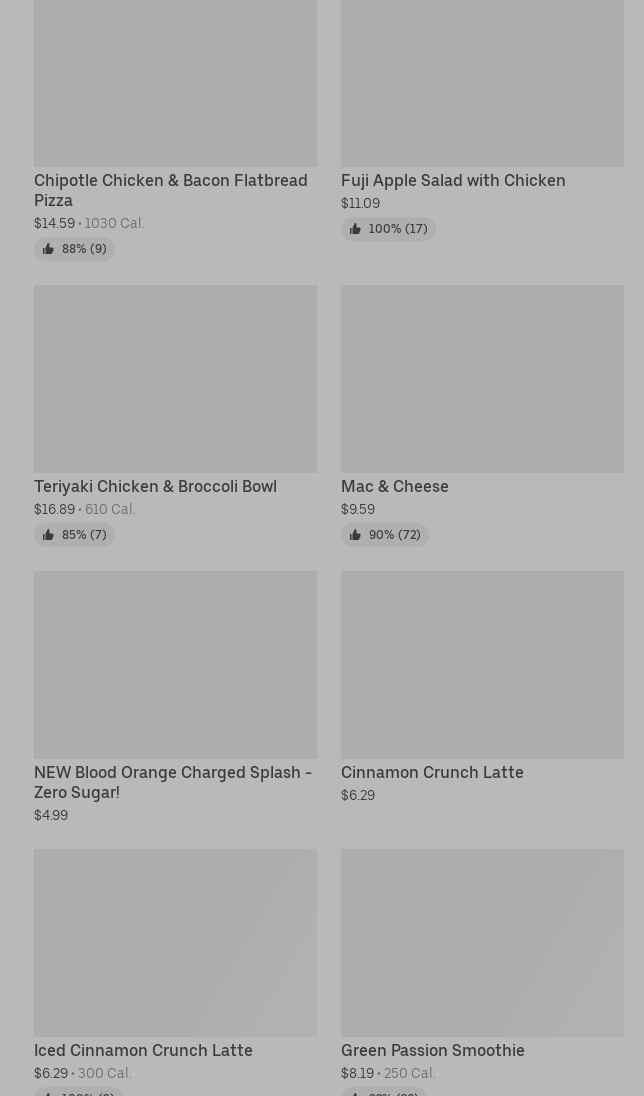This screenshot has width=644, height=1096.
Task: Click thumbs-up icon under Chipotle Chicken Flatbread
Action: click(48, 249)
